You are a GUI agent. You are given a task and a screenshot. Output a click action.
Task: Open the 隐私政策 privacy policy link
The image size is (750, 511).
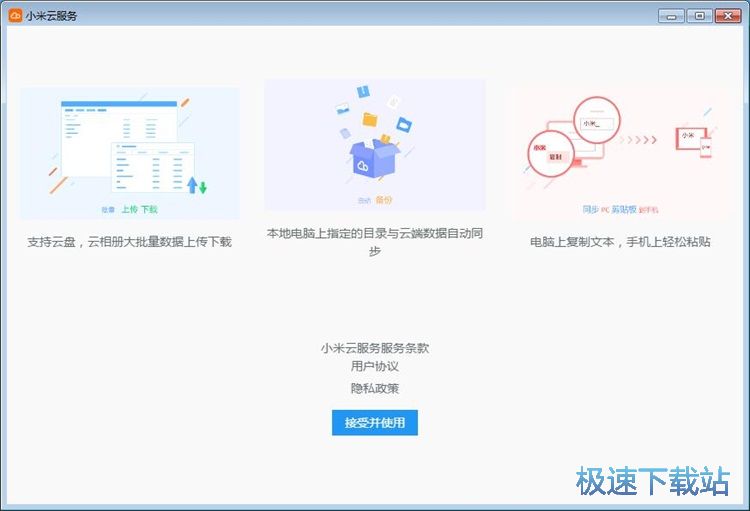375,388
